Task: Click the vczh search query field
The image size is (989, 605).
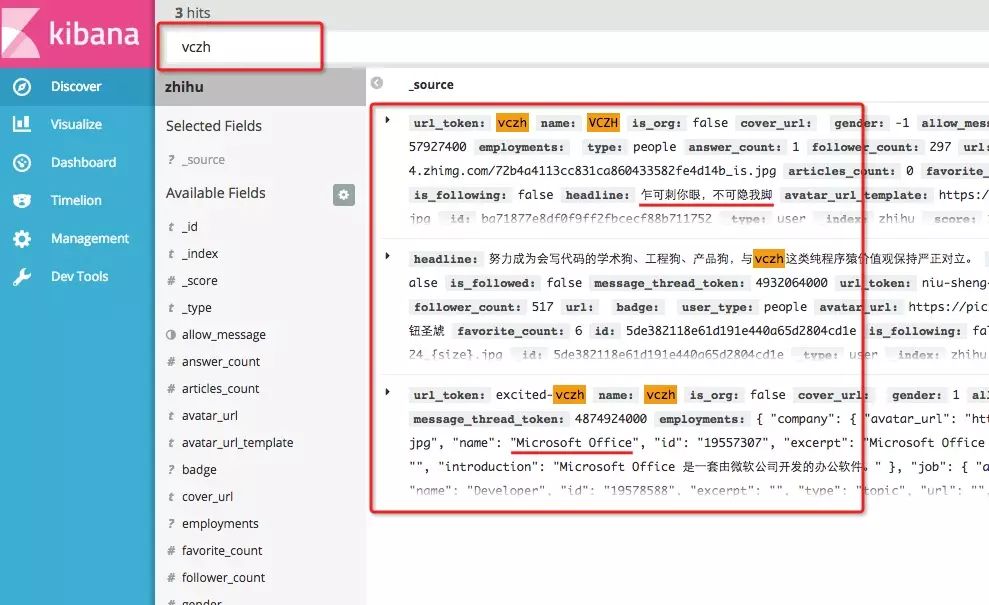Action: tap(240, 47)
